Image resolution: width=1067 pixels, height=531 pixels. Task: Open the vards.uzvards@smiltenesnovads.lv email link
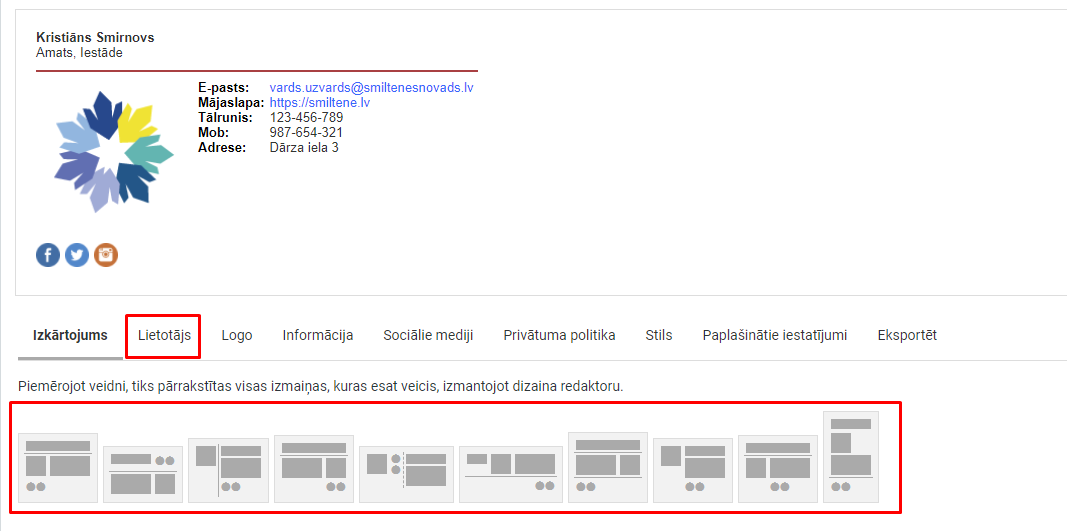pos(371,88)
